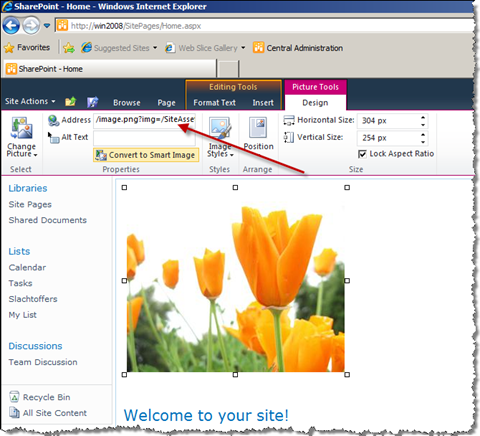Open the Discussions heading link

click(35, 346)
